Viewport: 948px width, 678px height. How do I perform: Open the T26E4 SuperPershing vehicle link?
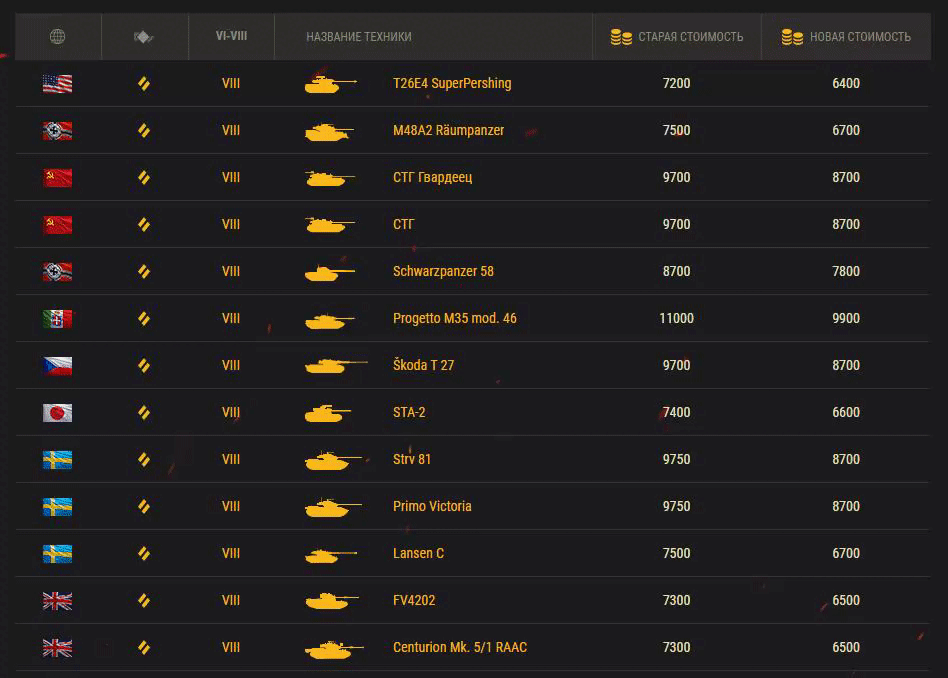coord(452,83)
